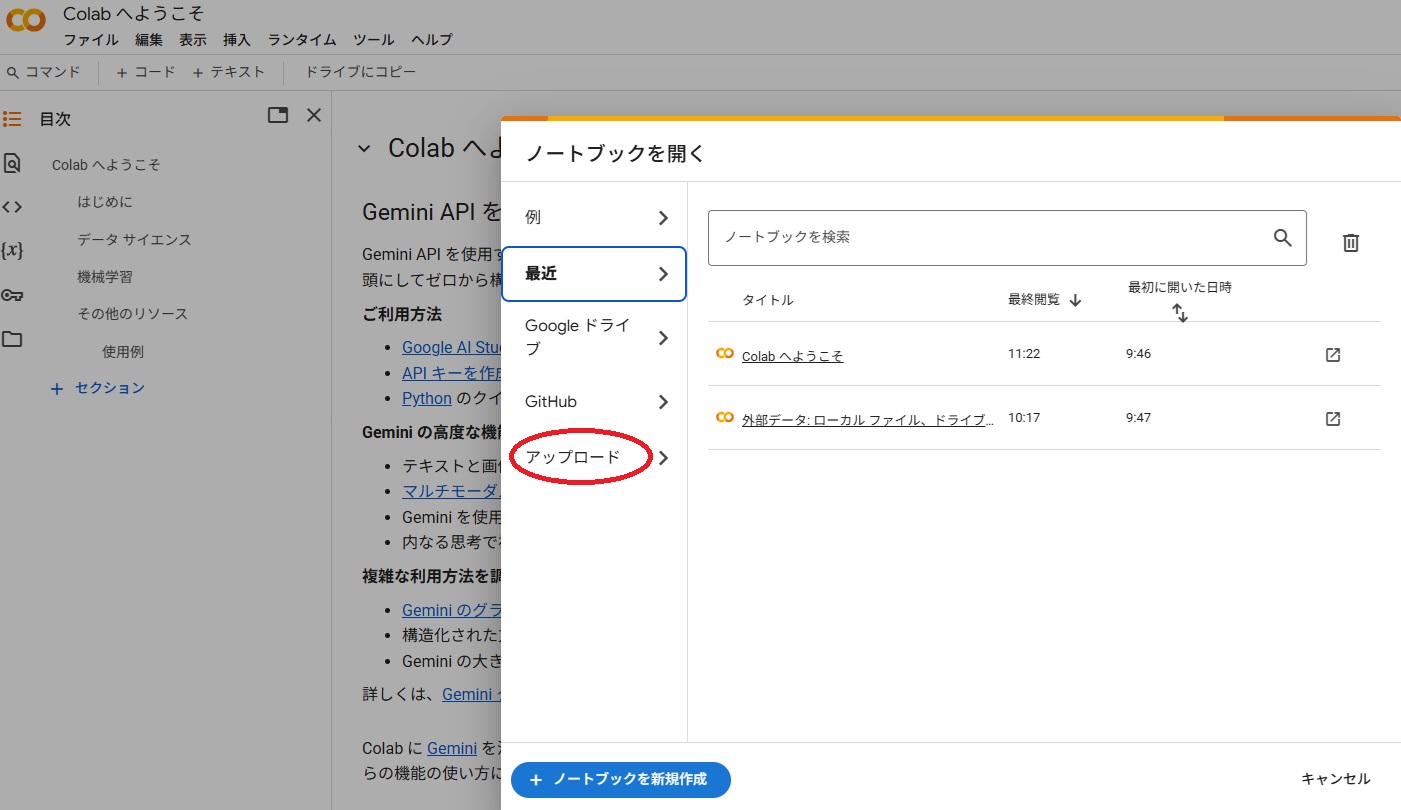Select the 例 tab in dialog
Image resolution: width=1401 pixels, height=810 pixels.
tap(594, 218)
